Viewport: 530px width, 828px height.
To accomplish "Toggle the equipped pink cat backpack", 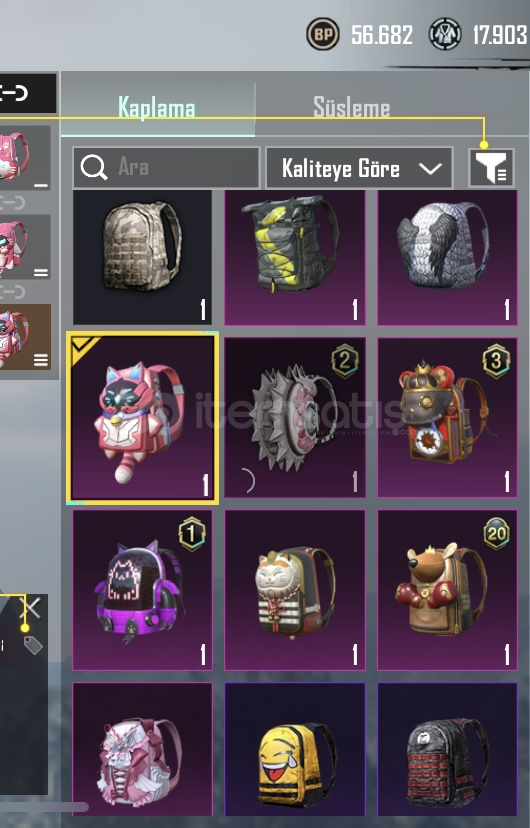I will pos(143,418).
